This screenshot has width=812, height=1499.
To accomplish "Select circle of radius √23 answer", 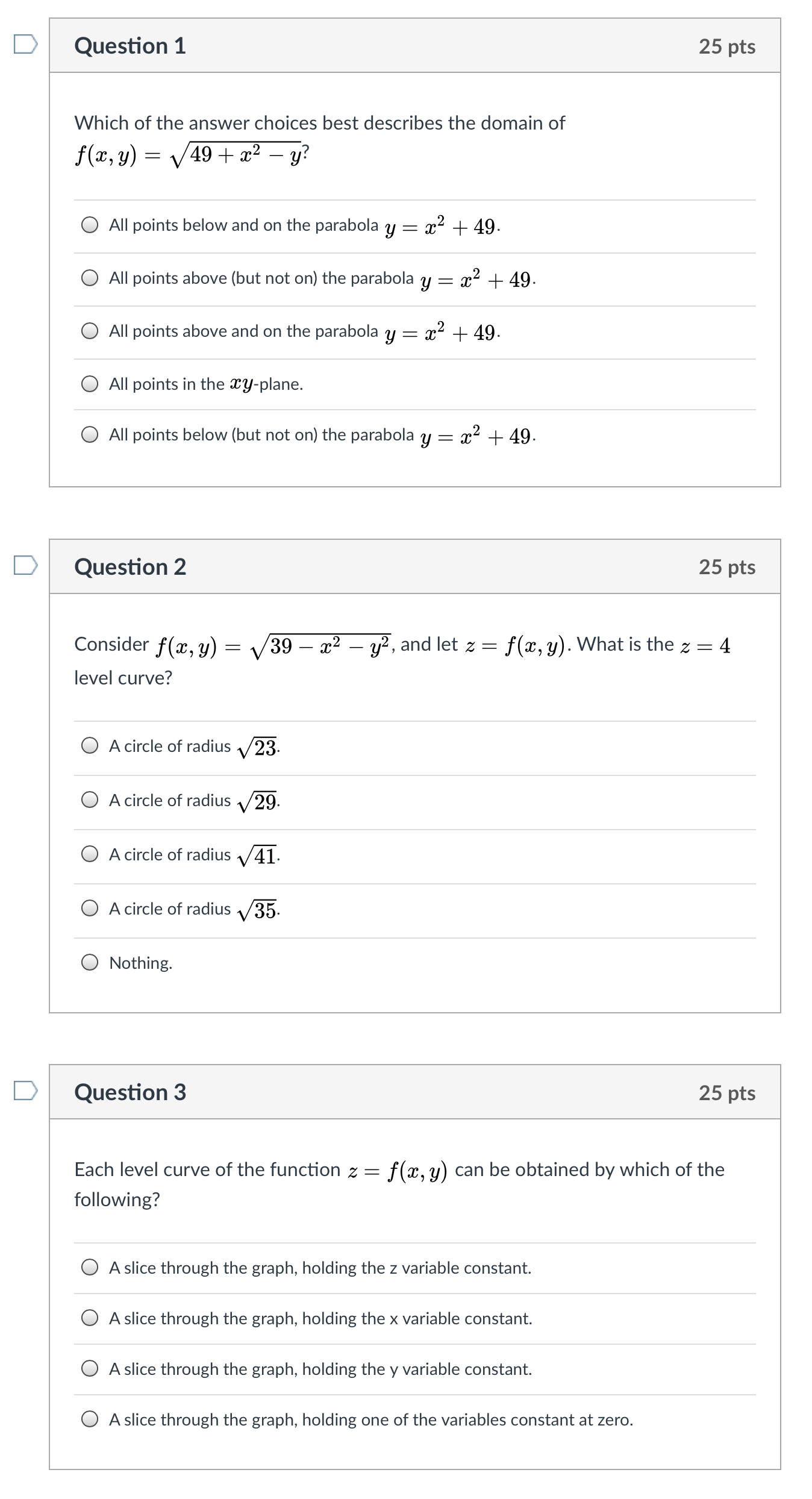I will point(90,746).
